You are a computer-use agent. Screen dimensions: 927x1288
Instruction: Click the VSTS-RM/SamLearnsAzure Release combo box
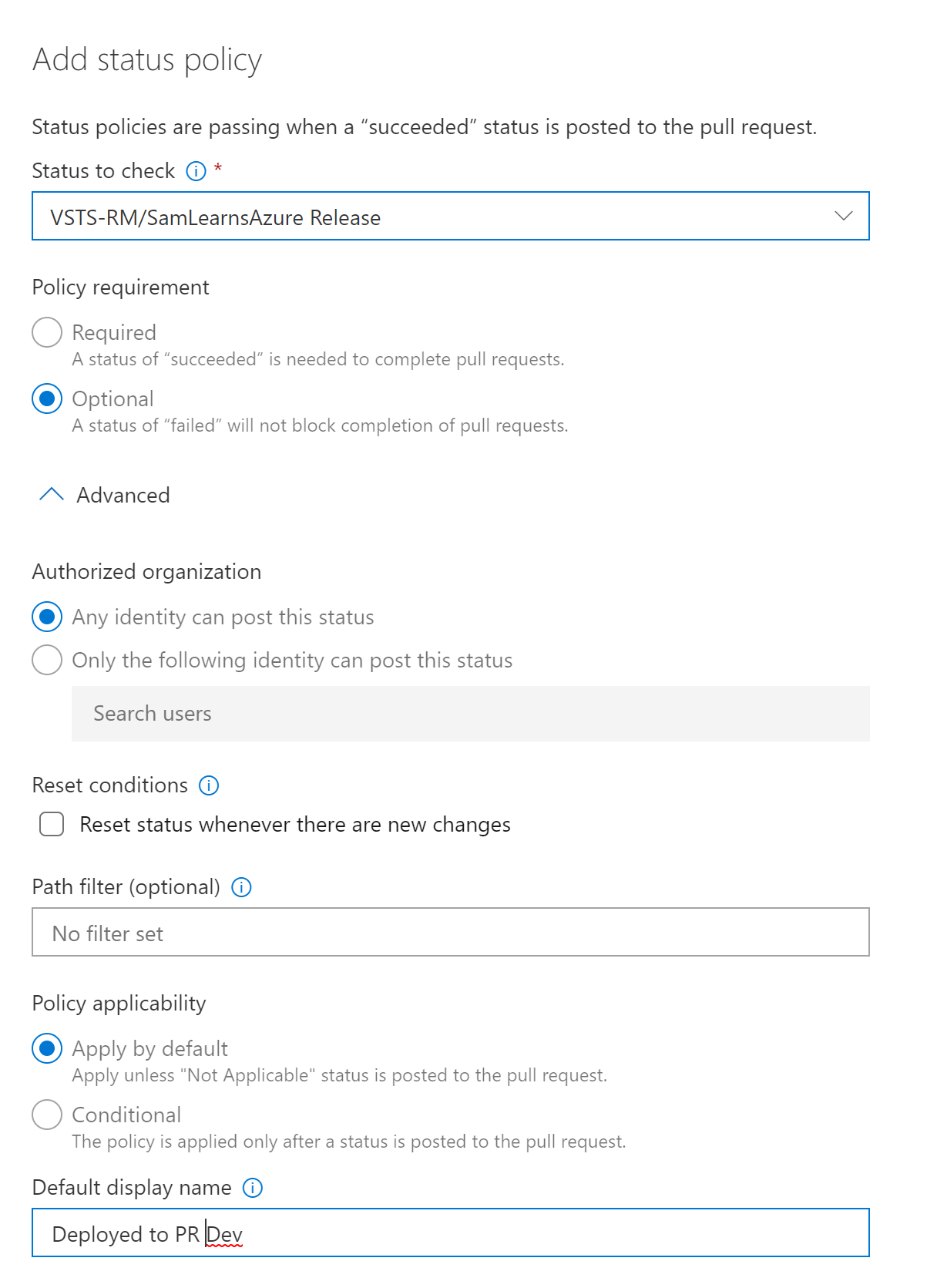click(432, 217)
